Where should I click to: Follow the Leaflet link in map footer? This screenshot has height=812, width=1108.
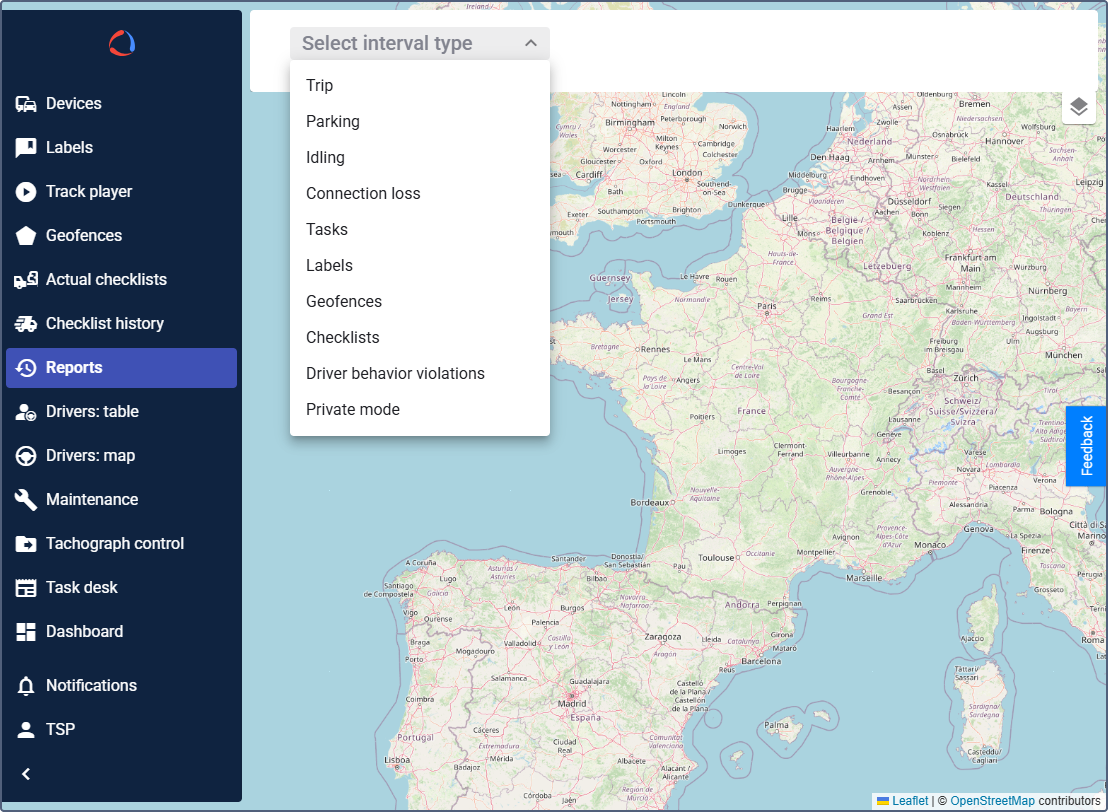click(909, 801)
